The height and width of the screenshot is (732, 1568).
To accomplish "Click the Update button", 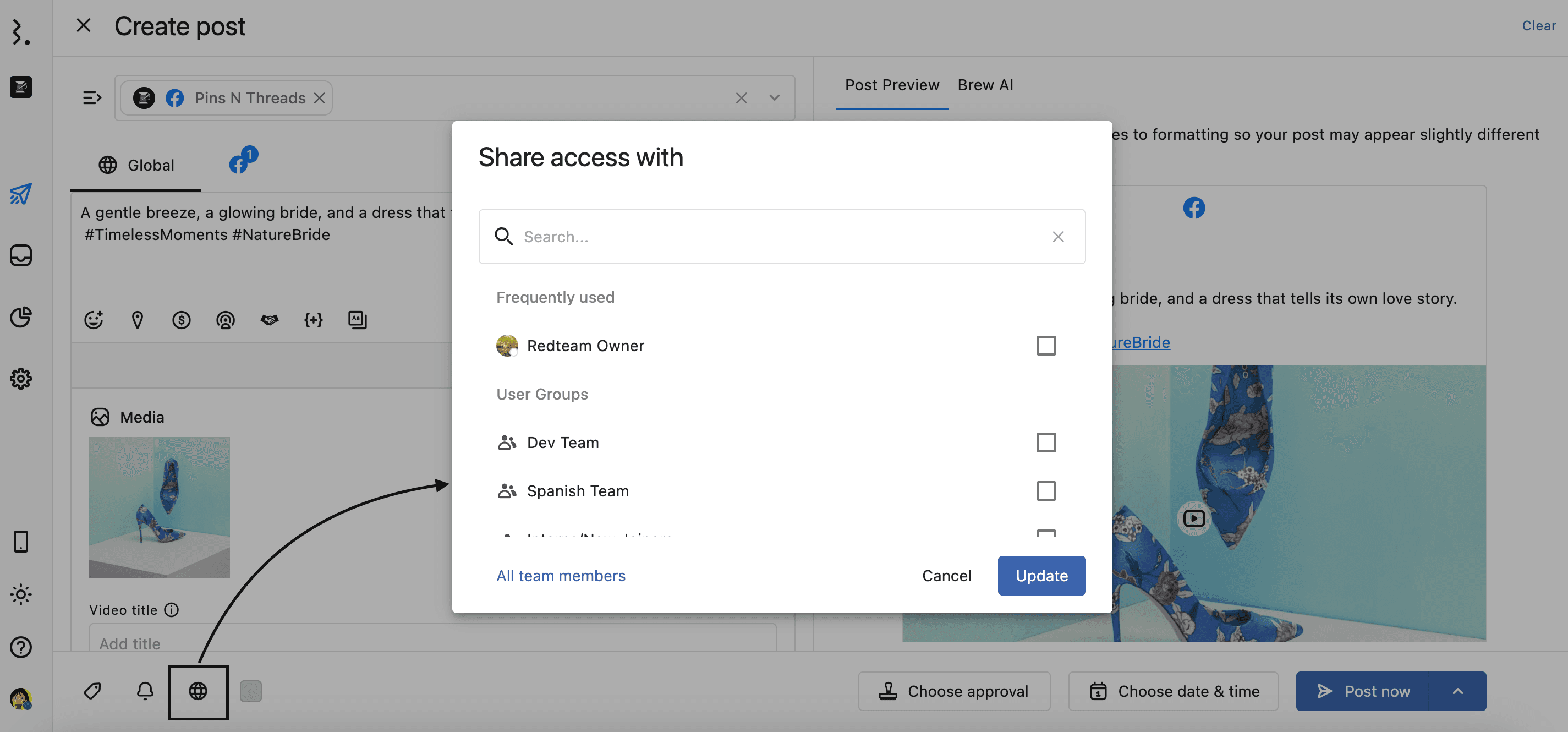I will click(x=1041, y=576).
